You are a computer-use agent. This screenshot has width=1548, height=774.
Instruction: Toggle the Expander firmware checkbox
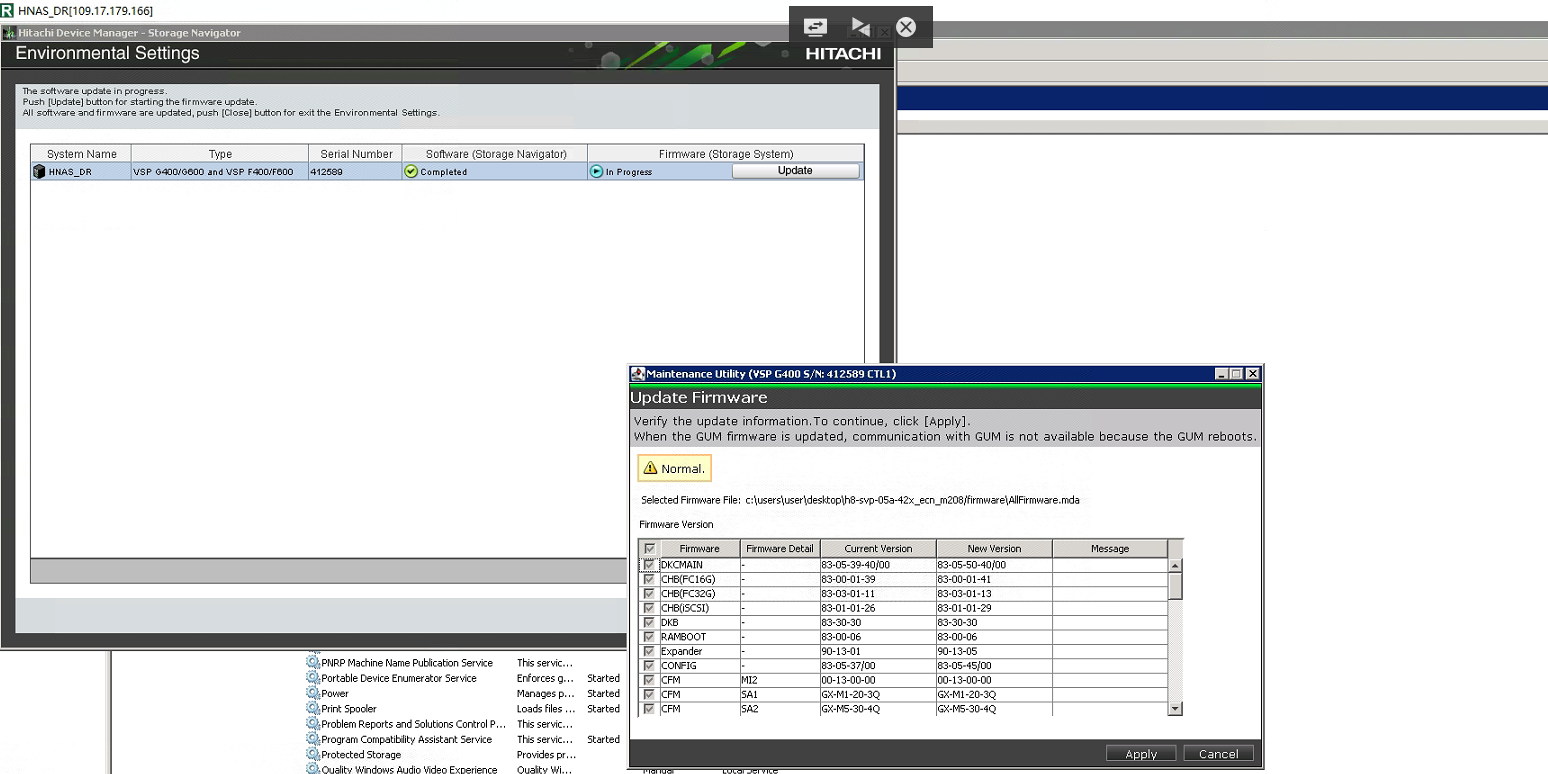(x=649, y=651)
